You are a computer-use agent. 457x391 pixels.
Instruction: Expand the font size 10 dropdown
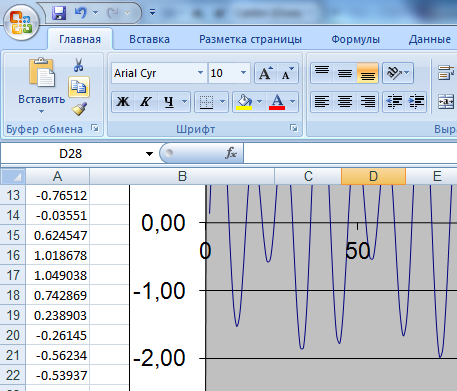[243, 73]
